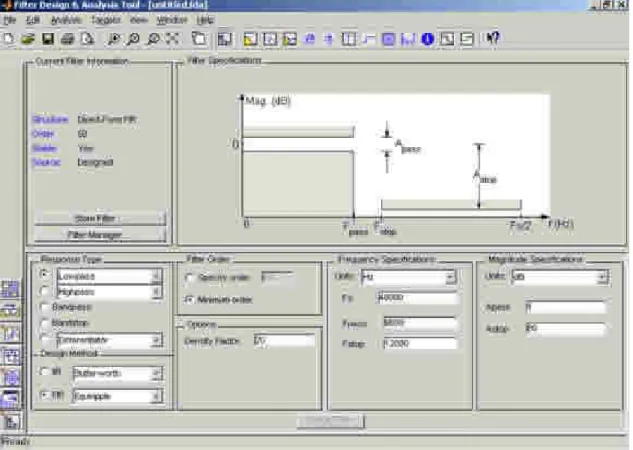Click the Apass magnitude input field
This screenshot has height=450, width=633.
[x=566, y=308]
